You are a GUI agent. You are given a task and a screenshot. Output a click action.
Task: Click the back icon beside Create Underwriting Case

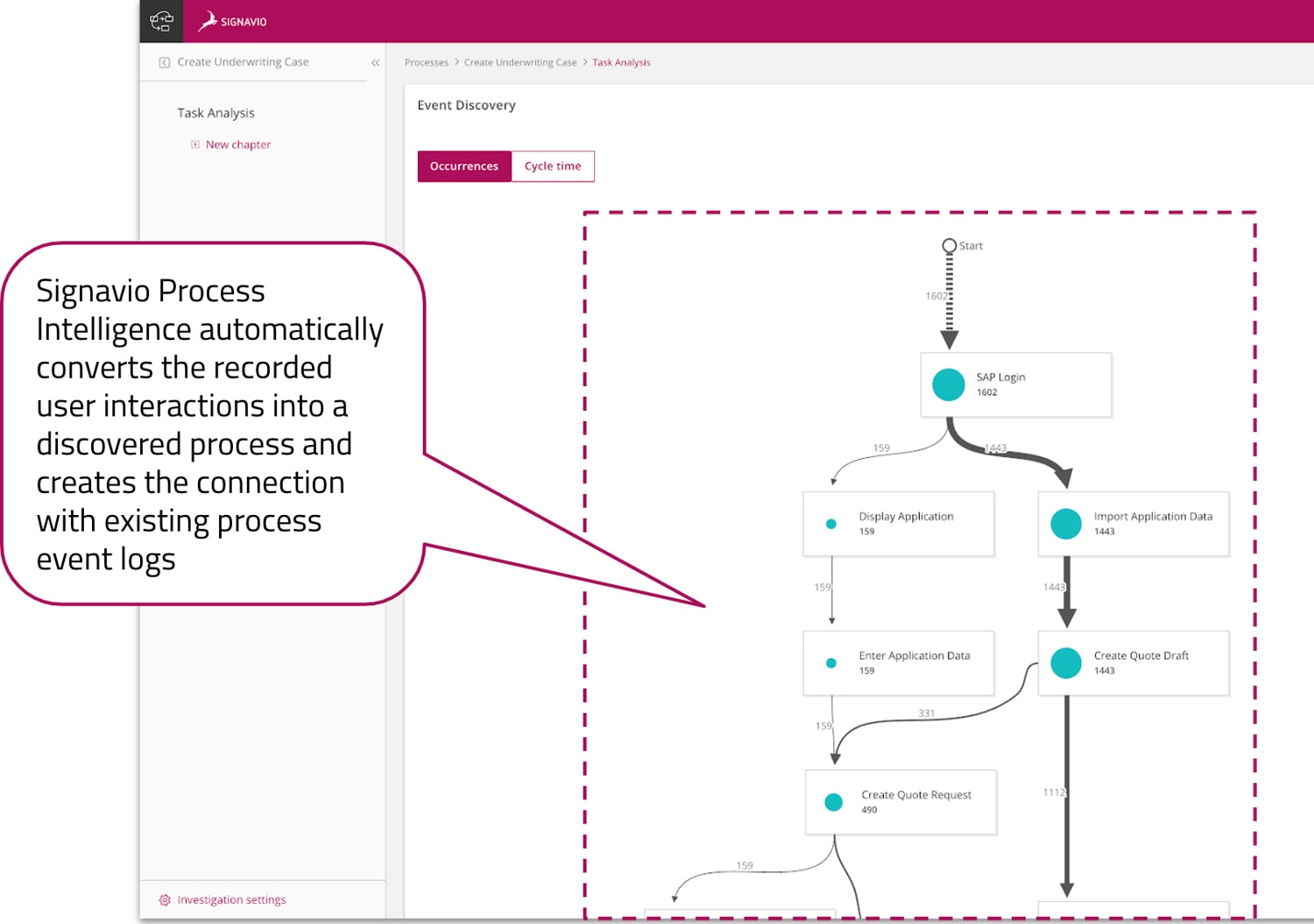(164, 62)
